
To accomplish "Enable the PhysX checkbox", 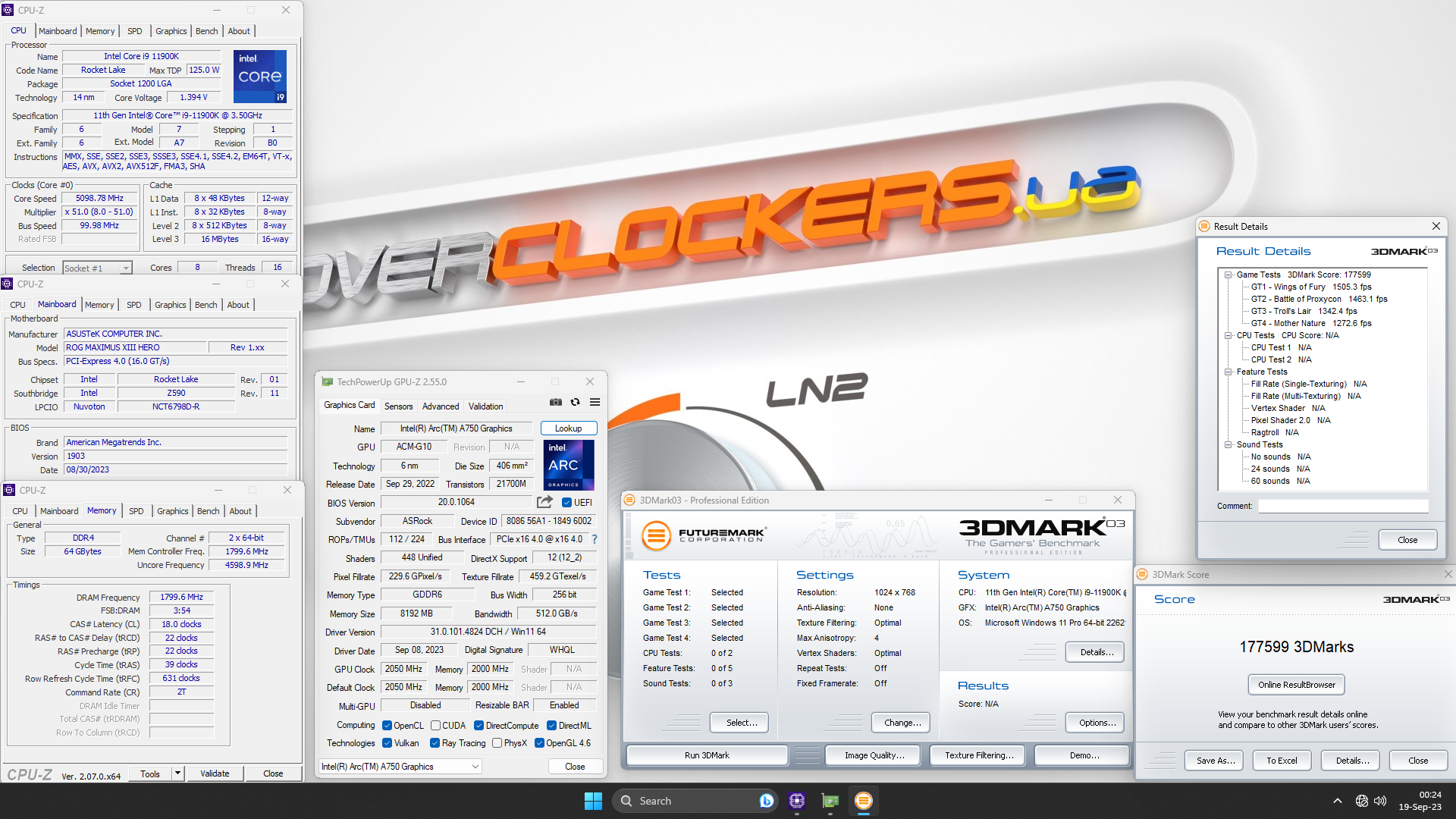I will (497, 743).
